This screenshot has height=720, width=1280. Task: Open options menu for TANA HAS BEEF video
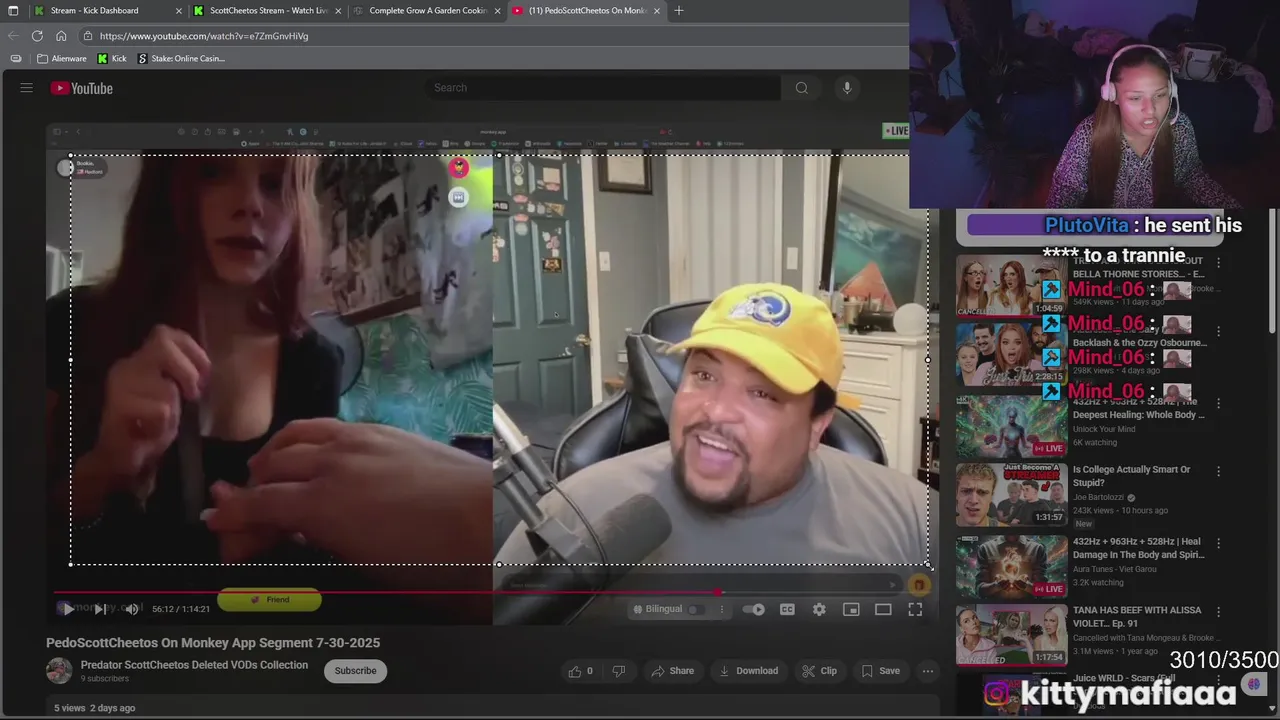point(1218,611)
